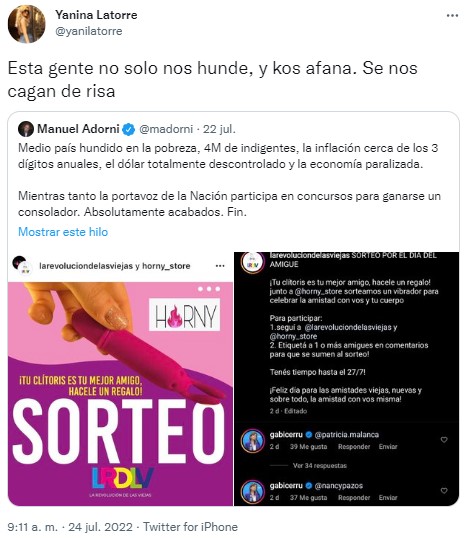The height and width of the screenshot is (538, 467).
Task: Click the larevoluciondelasviejas avatar in the dark panel
Action: [253, 262]
